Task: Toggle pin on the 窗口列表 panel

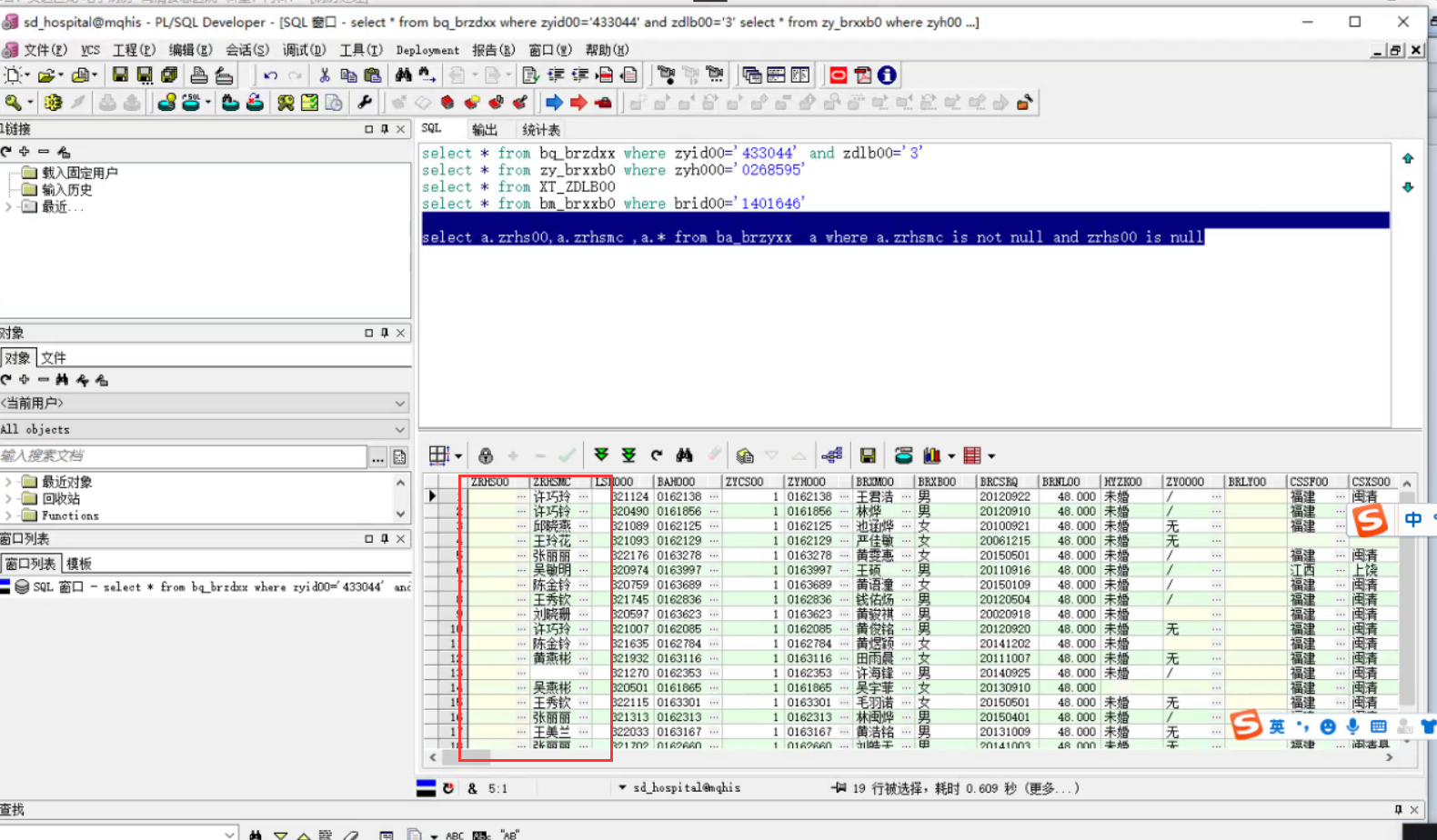Action: [x=385, y=539]
